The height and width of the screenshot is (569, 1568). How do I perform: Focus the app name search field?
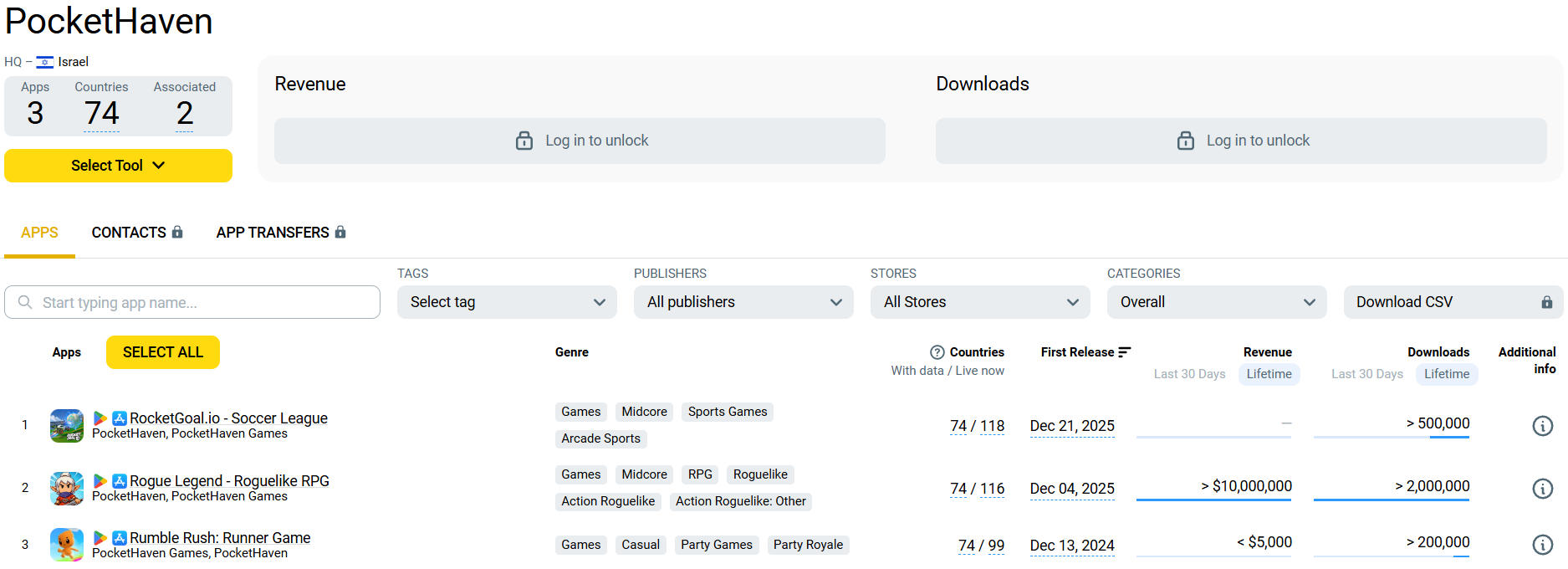[192, 302]
